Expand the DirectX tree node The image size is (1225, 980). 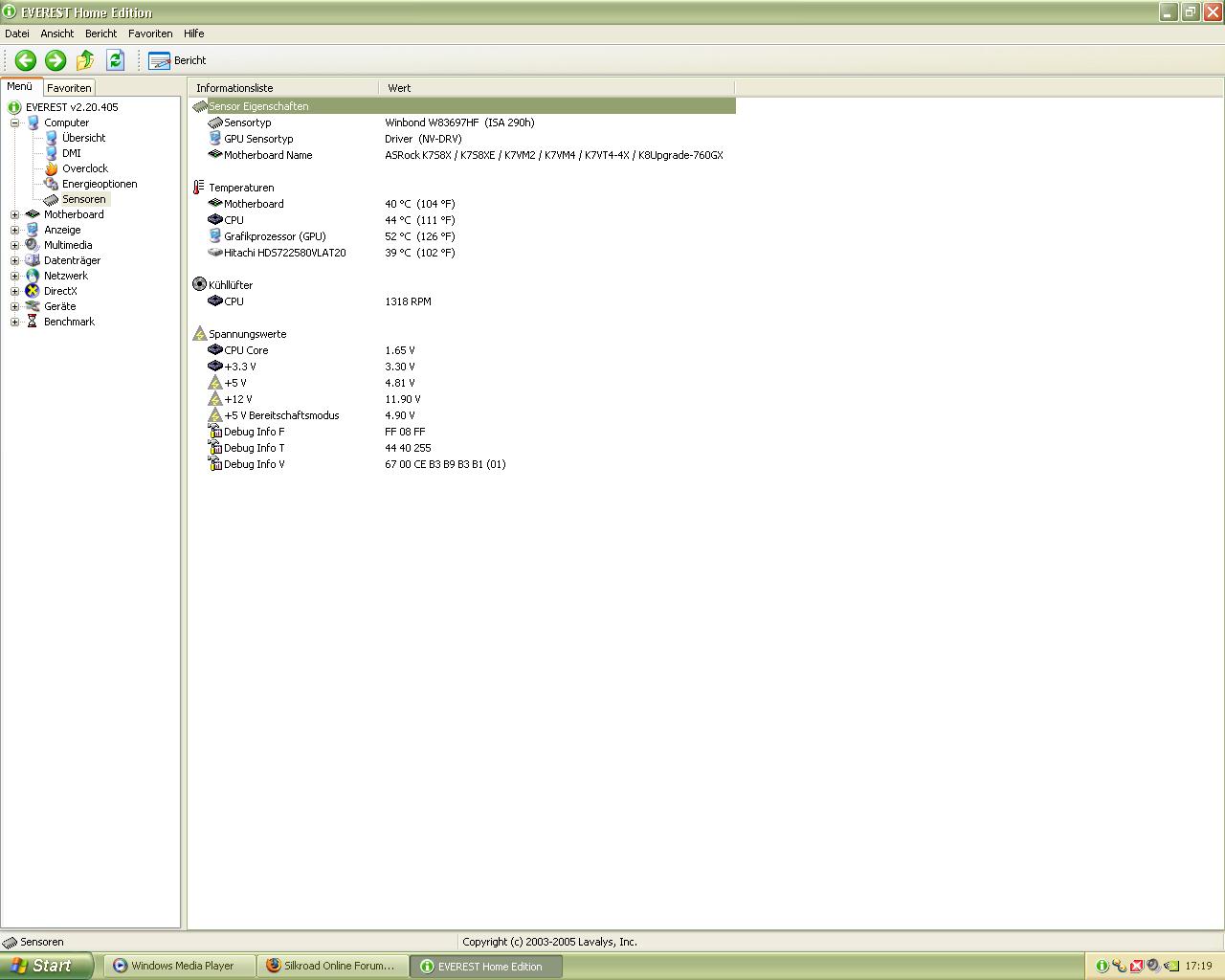tap(14, 291)
